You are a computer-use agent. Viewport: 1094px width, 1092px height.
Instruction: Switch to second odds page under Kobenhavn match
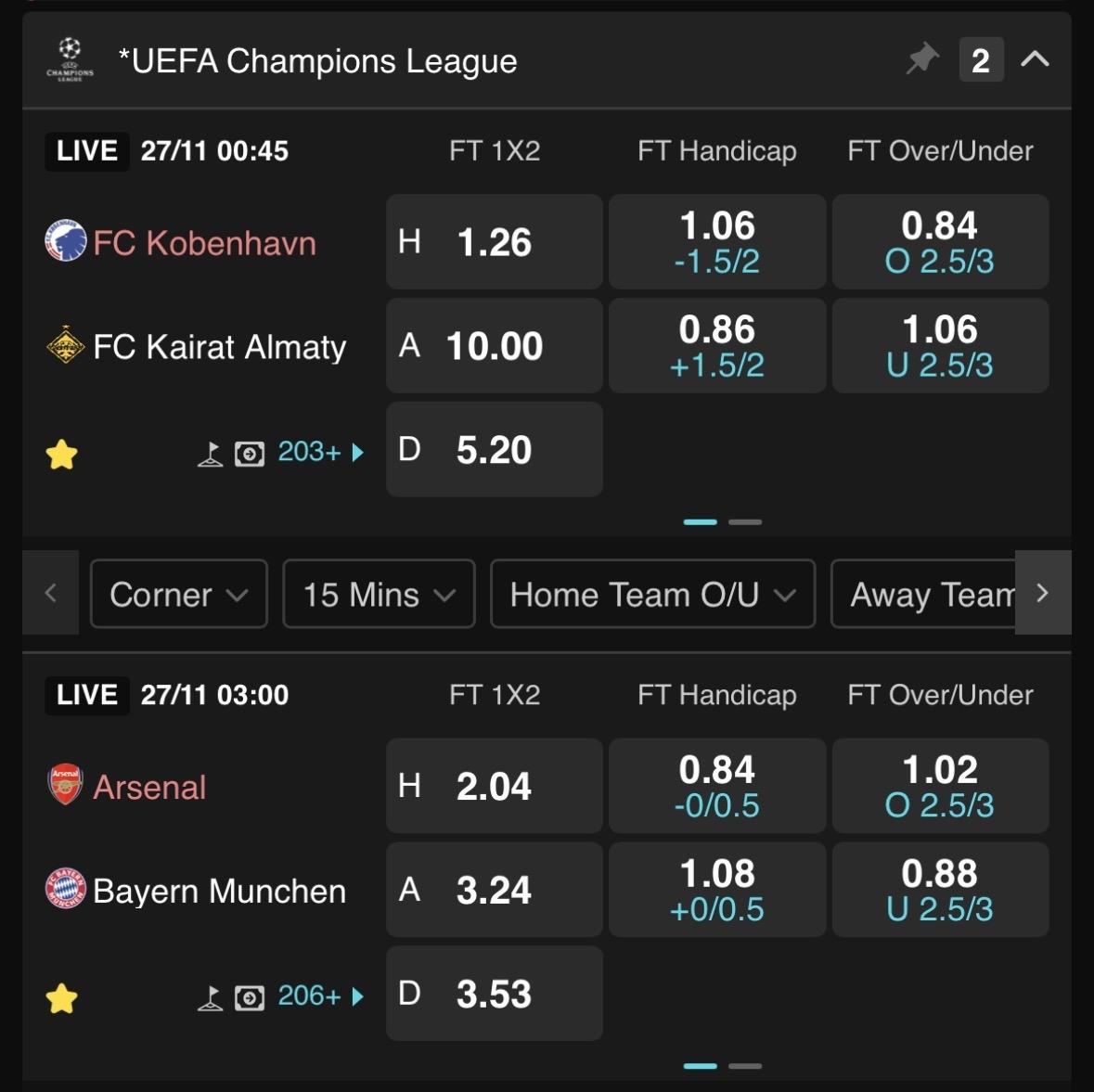point(745,522)
